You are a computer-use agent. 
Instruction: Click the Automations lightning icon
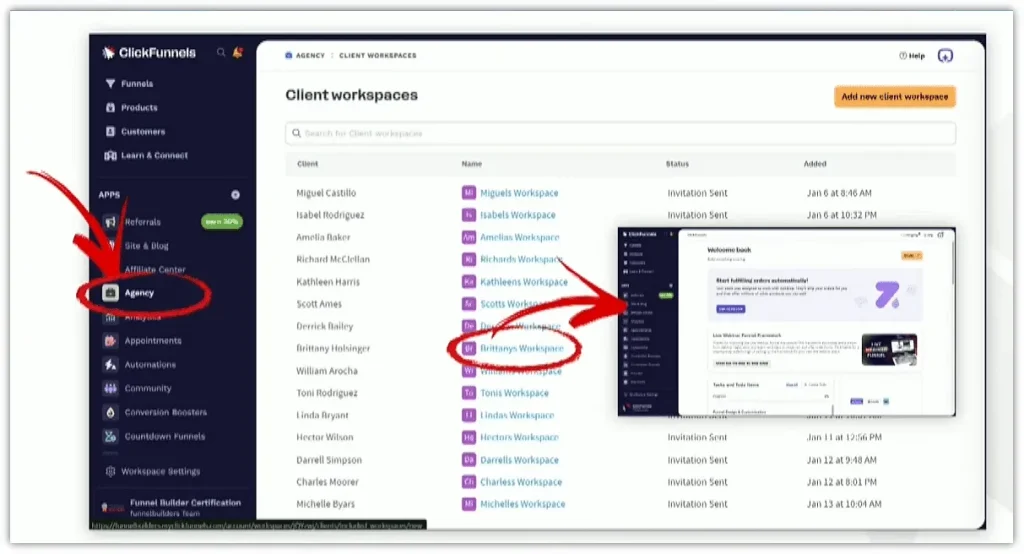110,365
